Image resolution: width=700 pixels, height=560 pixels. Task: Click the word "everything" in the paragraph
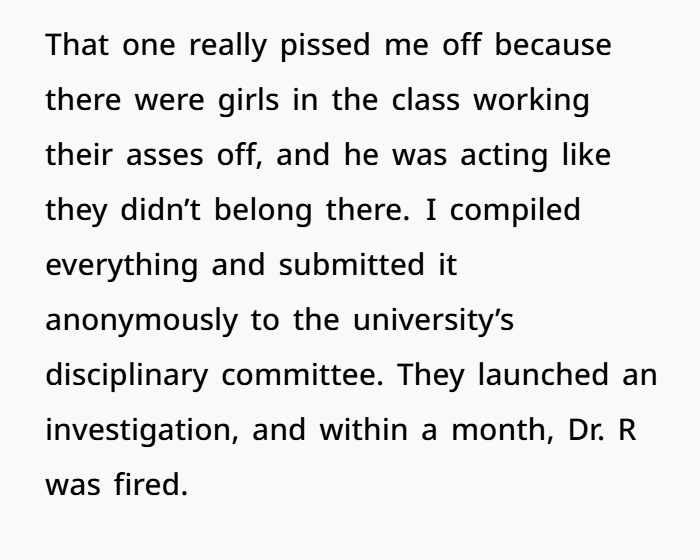(x=121, y=266)
